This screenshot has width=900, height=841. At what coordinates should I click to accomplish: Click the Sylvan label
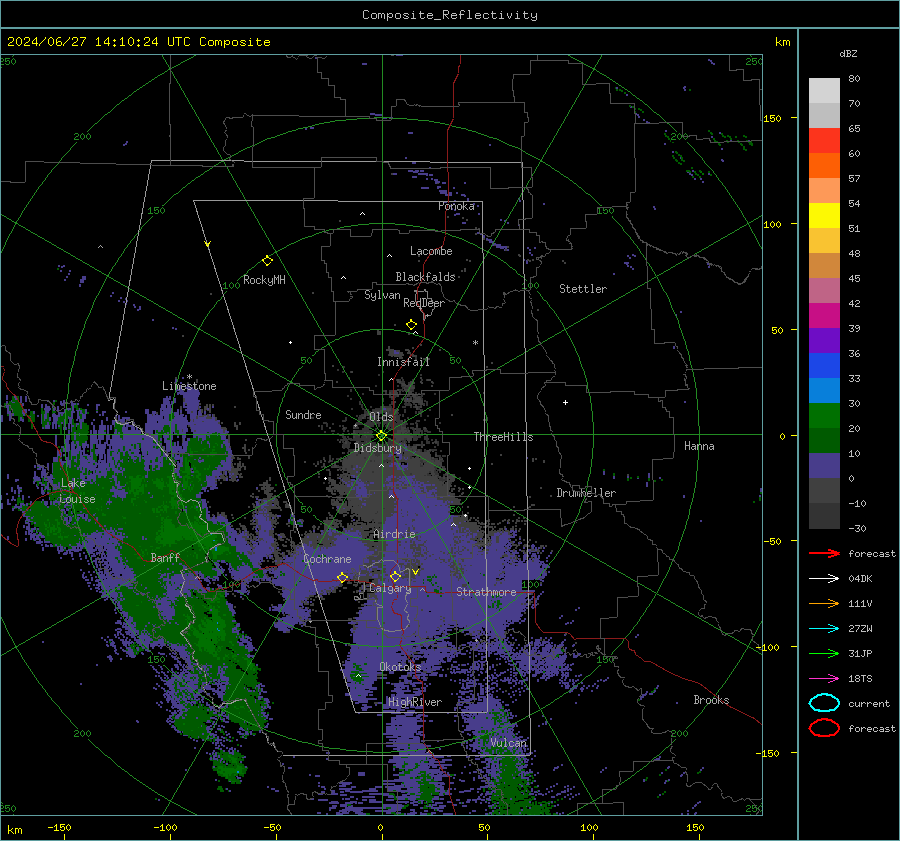[382, 295]
